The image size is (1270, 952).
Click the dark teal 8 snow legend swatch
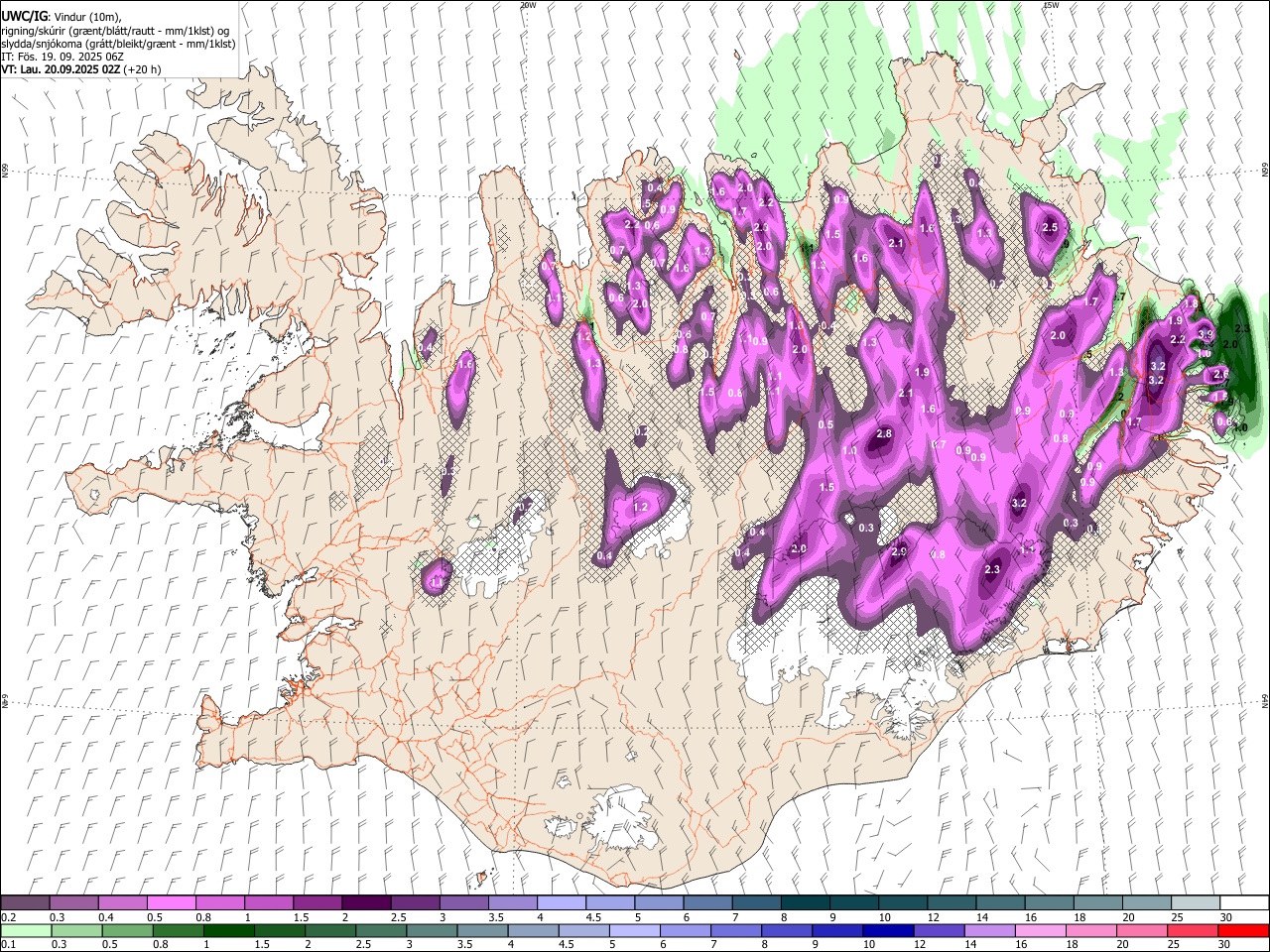pos(806,902)
